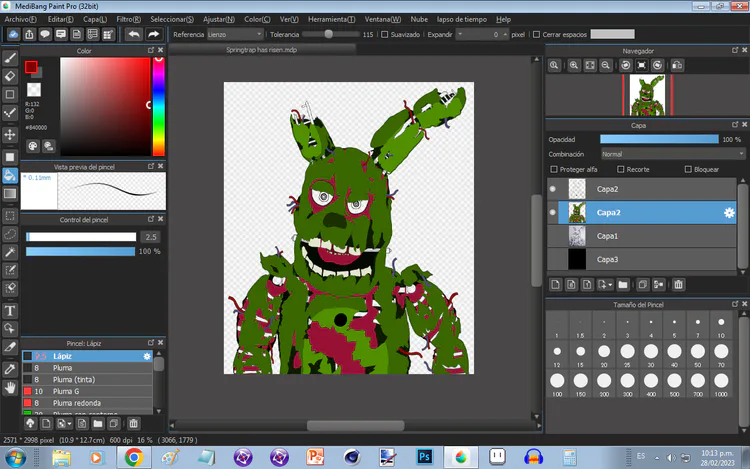Select the Hand pan tool

tap(10, 387)
